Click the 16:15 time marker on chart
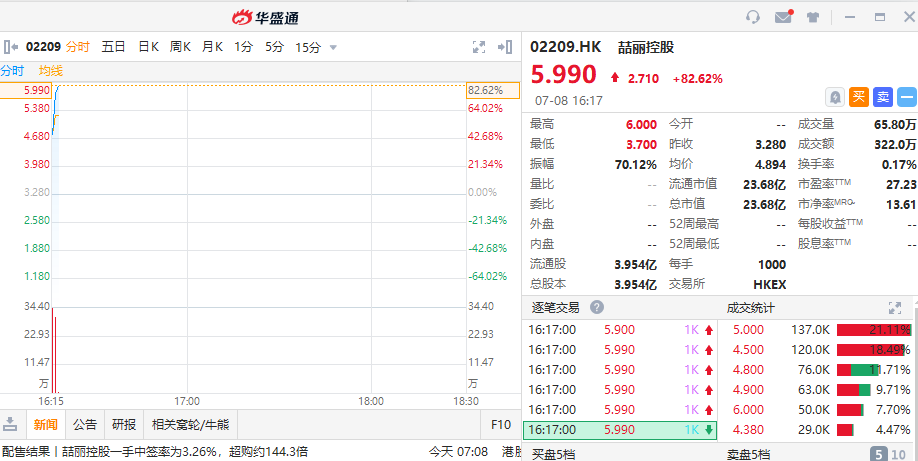Image resolution: width=918 pixels, height=461 pixels. coord(51,401)
